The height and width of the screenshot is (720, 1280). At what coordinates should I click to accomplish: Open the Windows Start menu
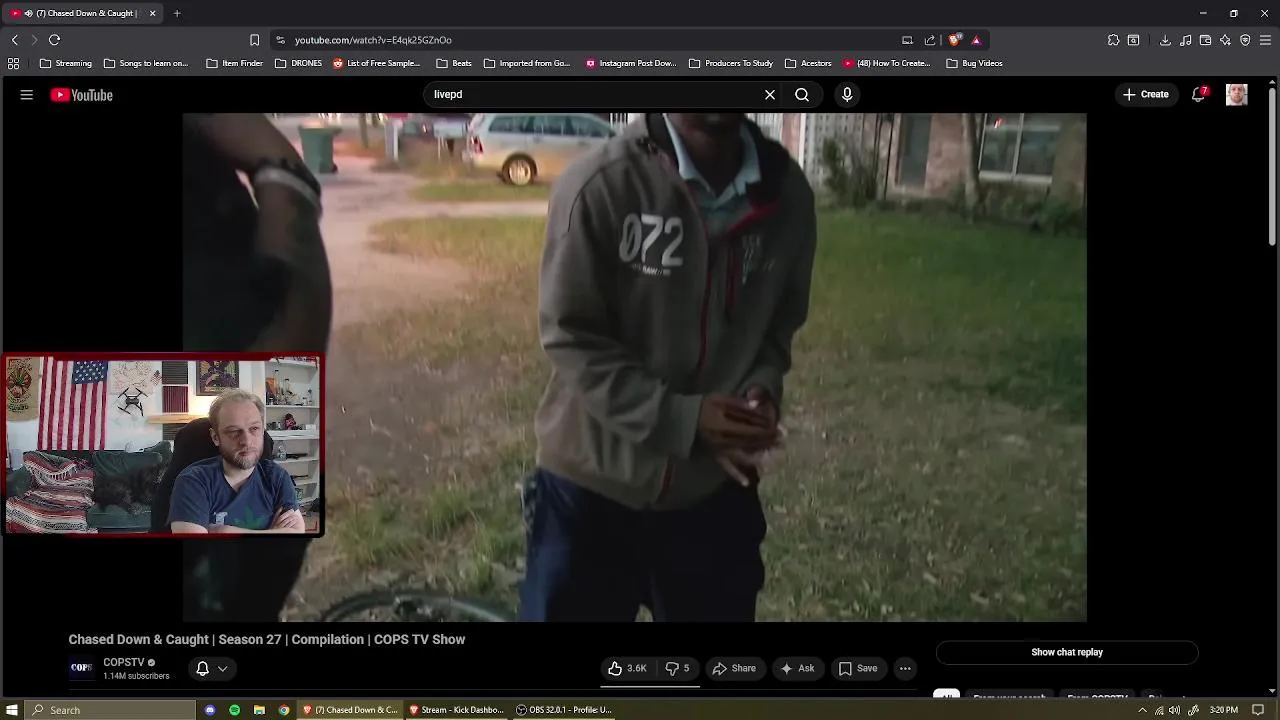point(12,710)
